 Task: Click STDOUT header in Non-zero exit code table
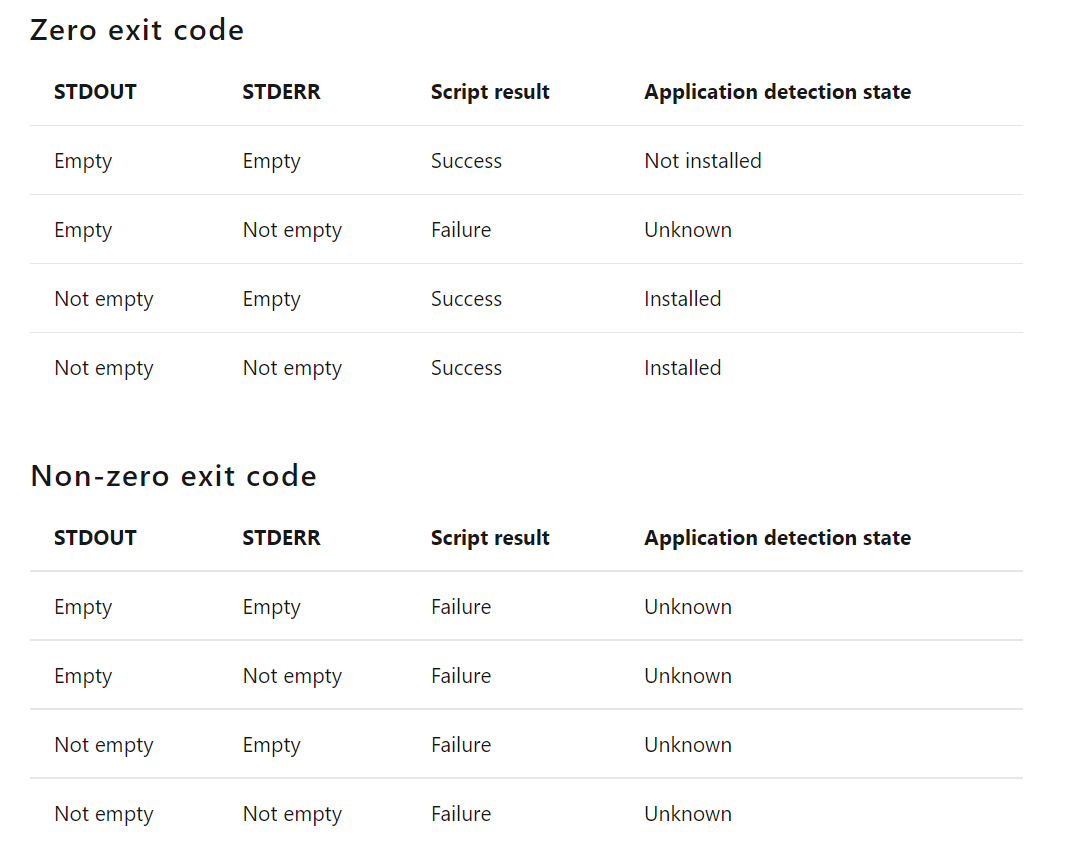(x=95, y=538)
